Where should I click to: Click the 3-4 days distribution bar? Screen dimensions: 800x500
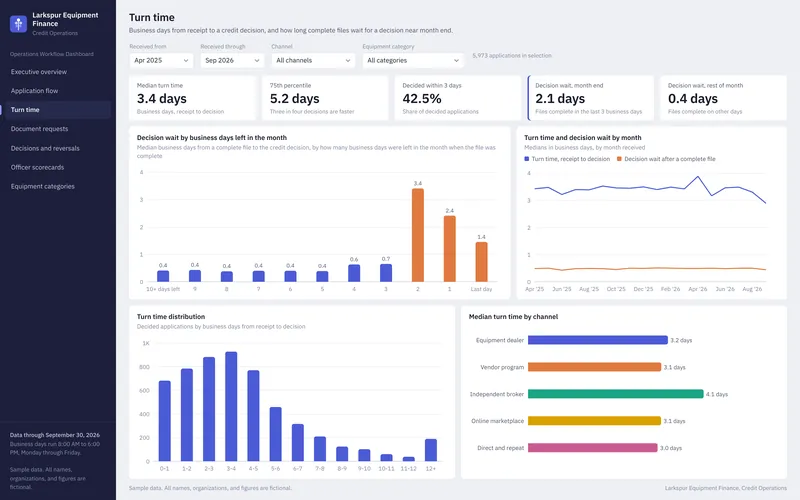(x=231, y=407)
